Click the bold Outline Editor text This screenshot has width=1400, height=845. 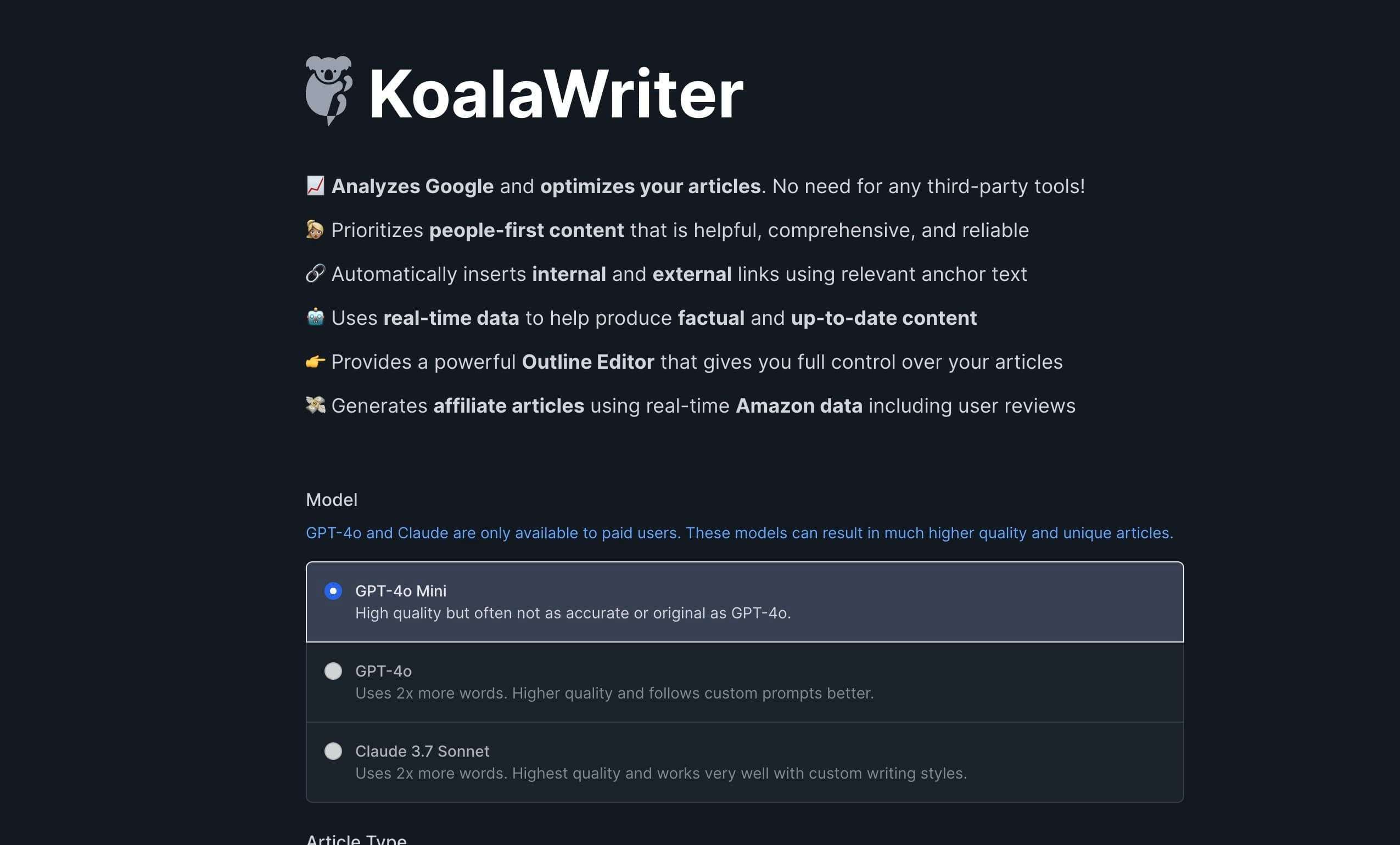click(x=587, y=362)
